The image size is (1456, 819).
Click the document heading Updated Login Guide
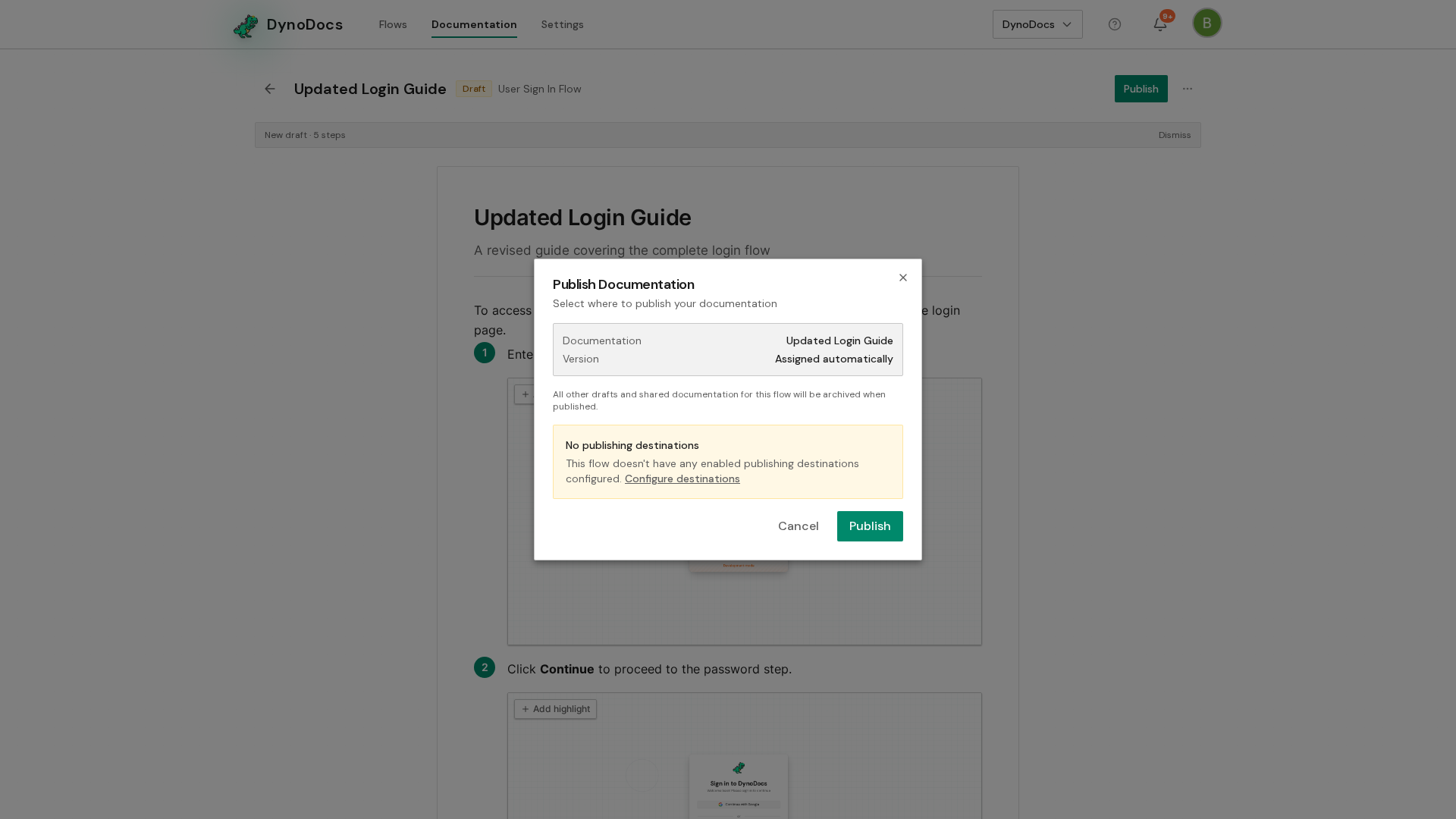(x=582, y=218)
